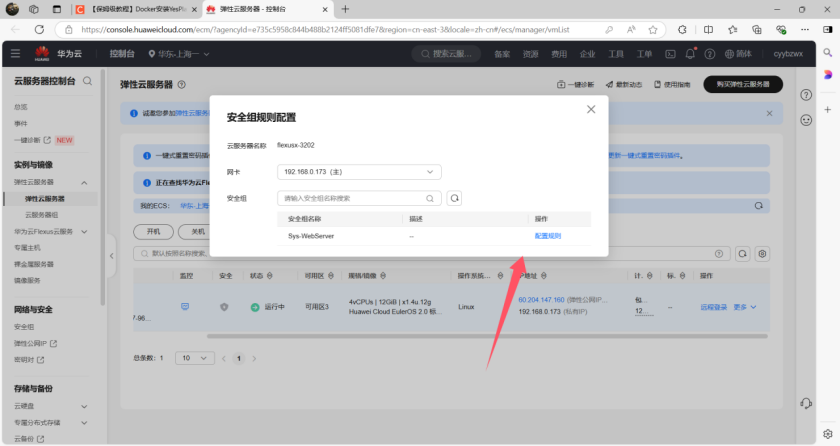Open the monitoring icon for the server row
Viewport: 840px width, 446px height.
click(x=185, y=307)
